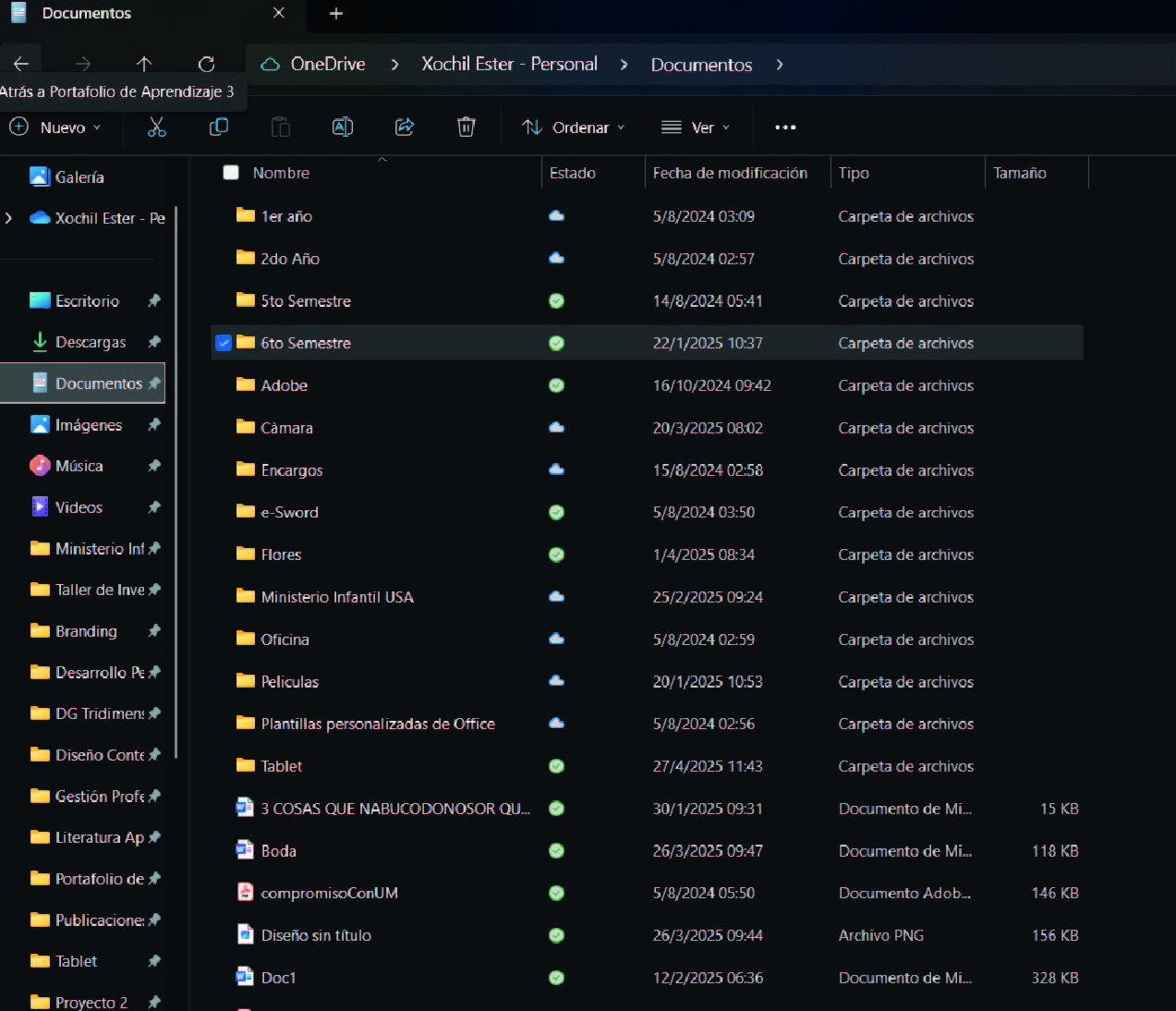This screenshot has width=1176, height=1011.
Task: Open the Nuevo dropdown menu
Action: (56, 128)
